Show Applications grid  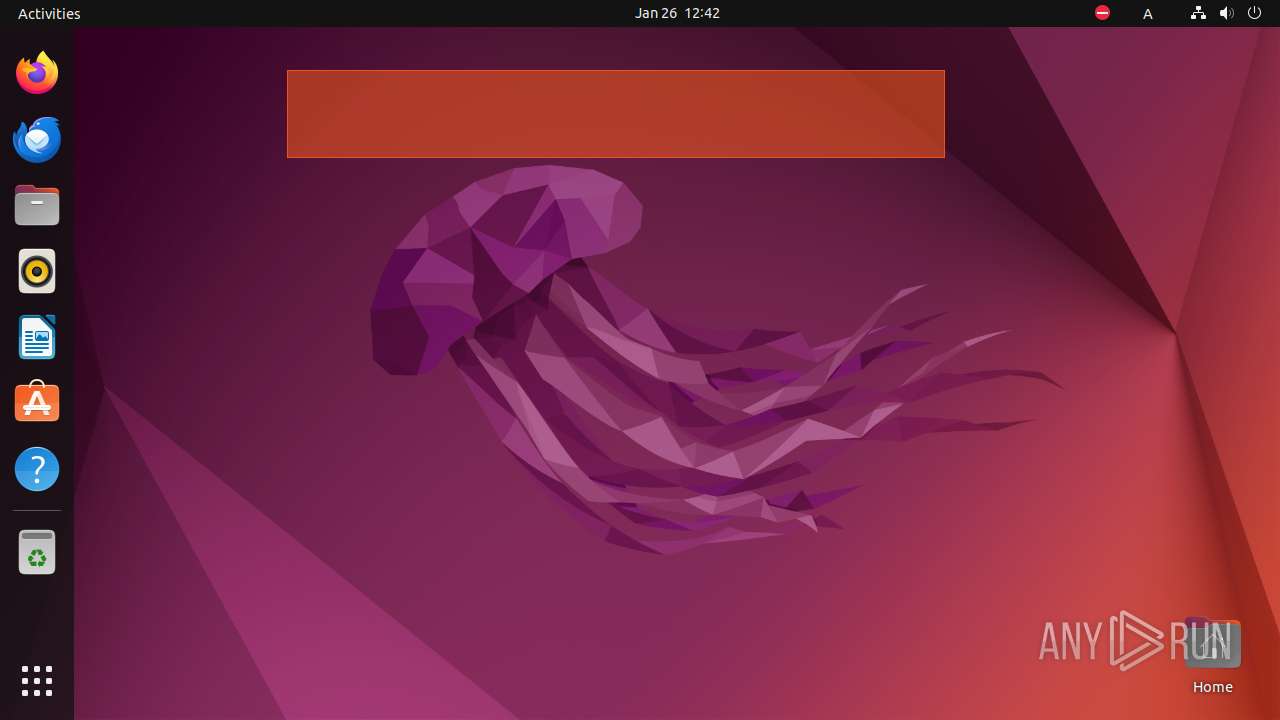(37, 681)
